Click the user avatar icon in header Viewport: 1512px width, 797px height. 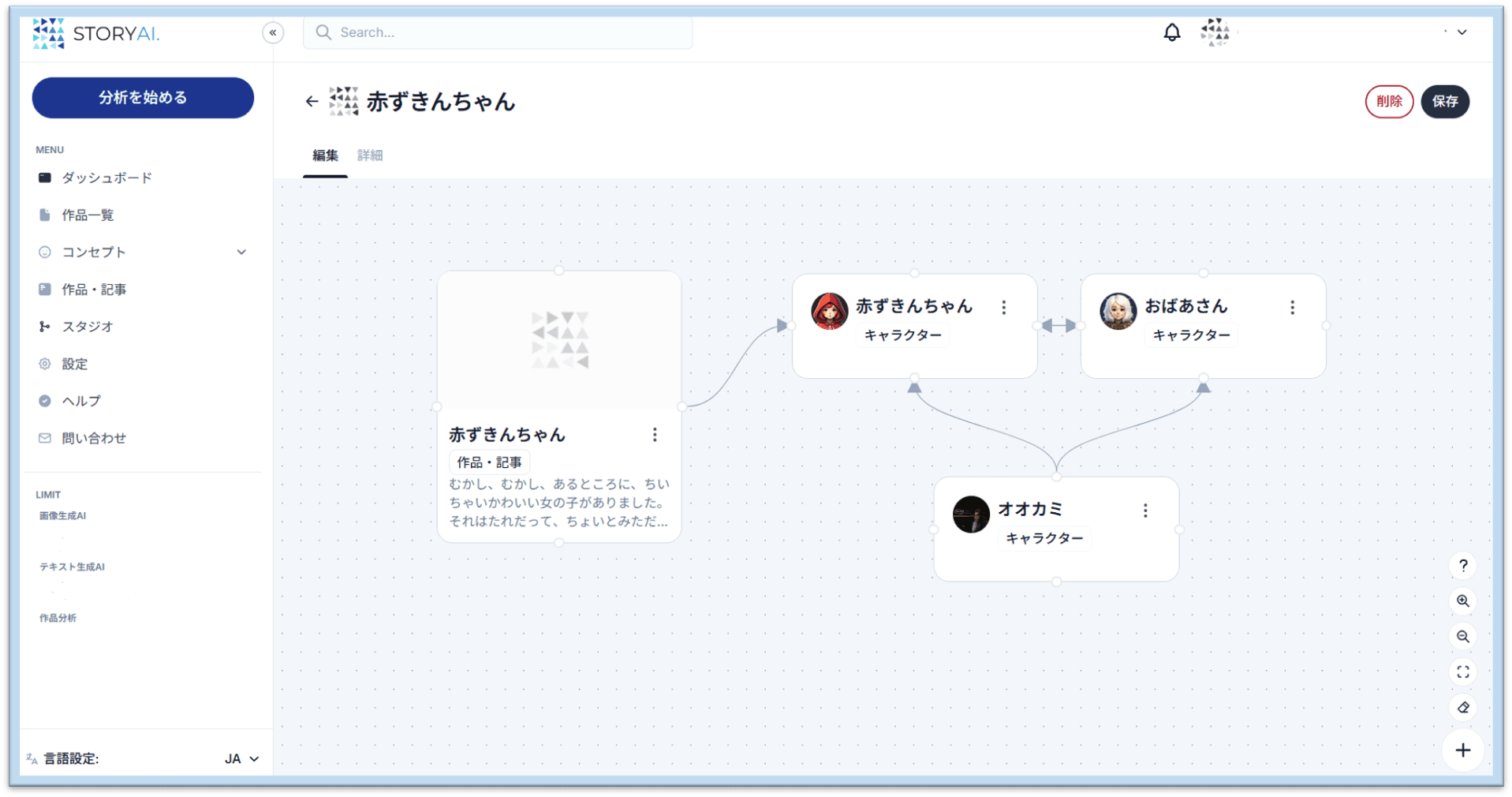[1215, 32]
